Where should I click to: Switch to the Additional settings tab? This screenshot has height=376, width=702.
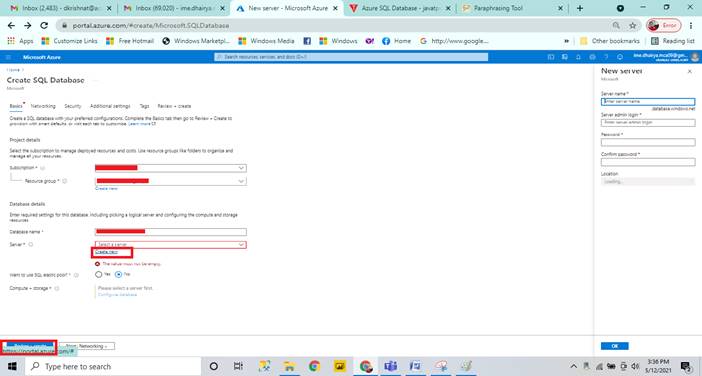click(110, 106)
